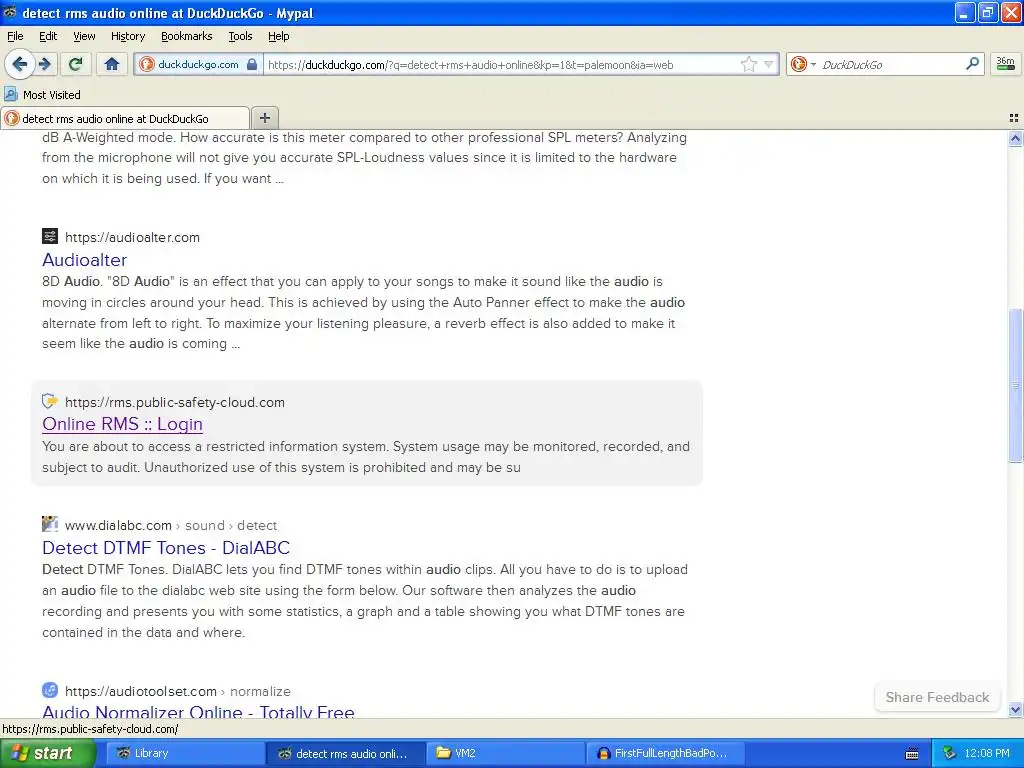The image size is (1024, 768).
Task: Open the Bookmarks menu
Action: (186, 36)
